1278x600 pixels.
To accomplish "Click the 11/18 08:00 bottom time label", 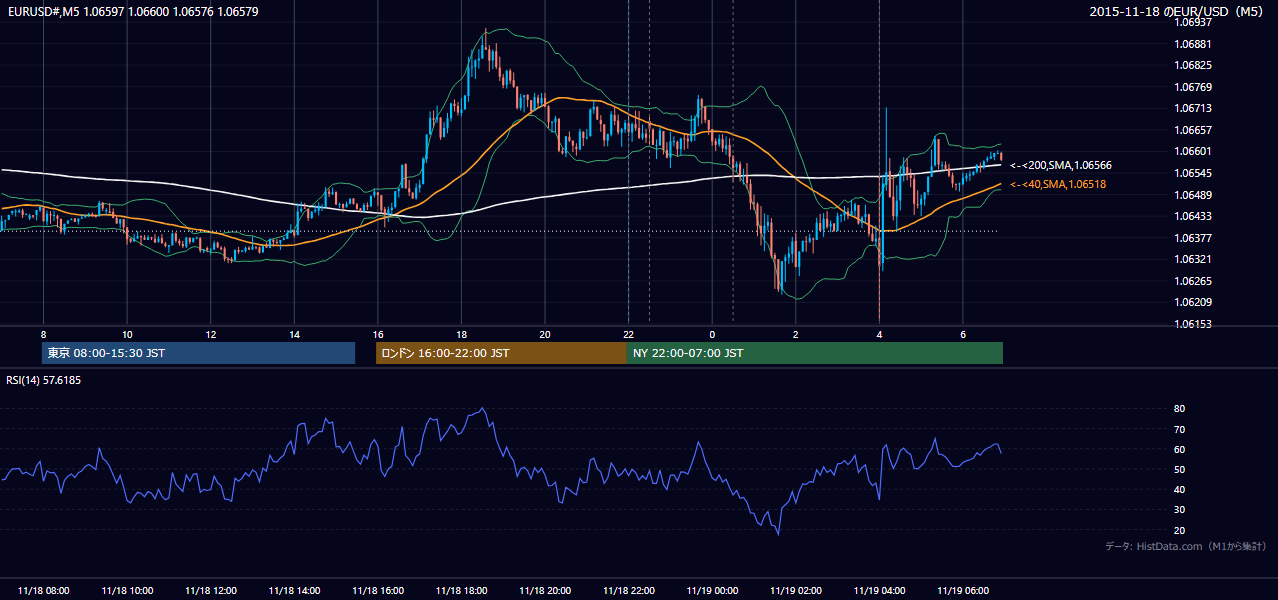I will click(x=43, y=591).
